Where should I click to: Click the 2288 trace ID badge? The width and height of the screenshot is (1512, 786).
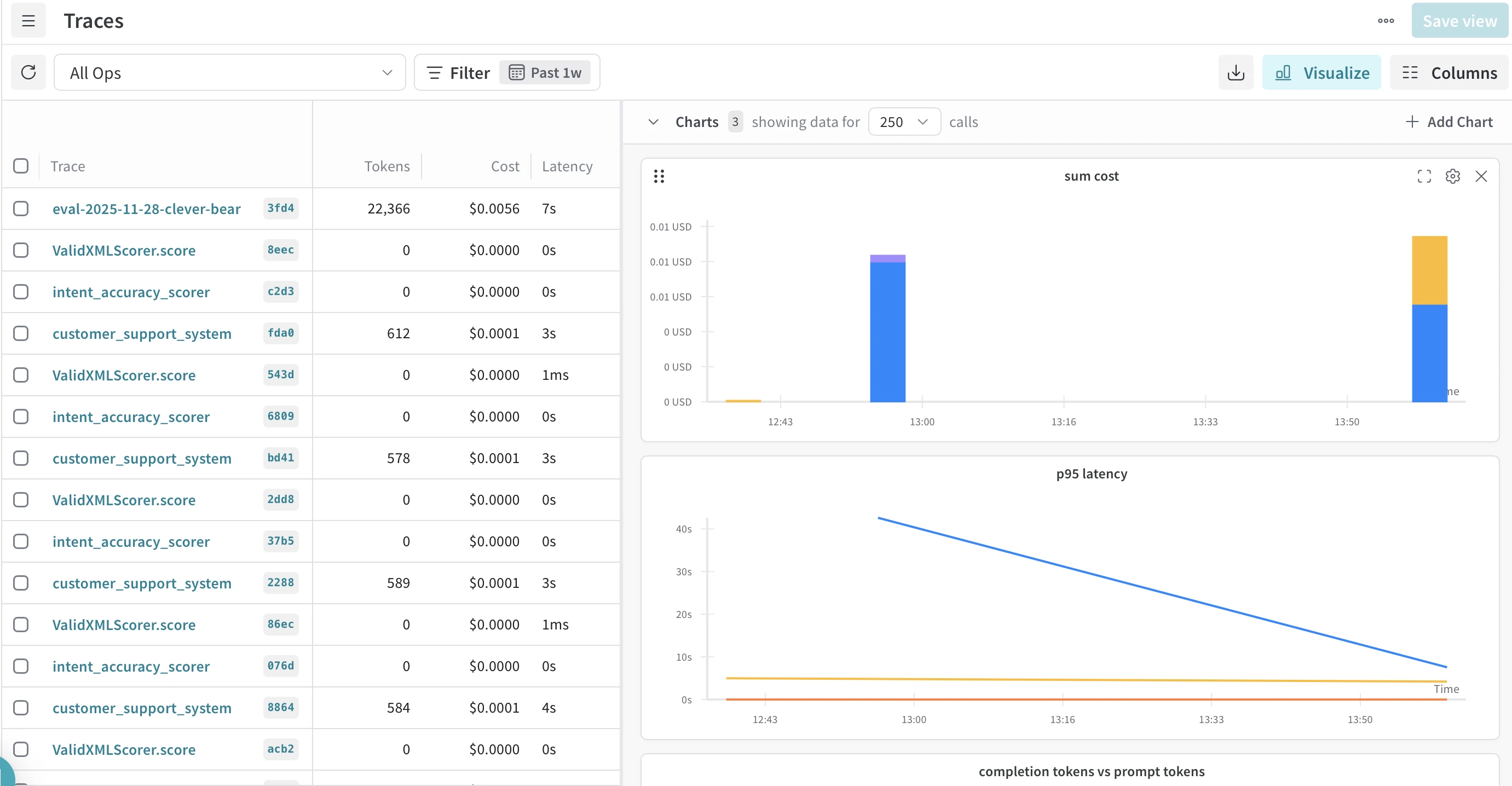pyautogui.click(x=281, y=583)
